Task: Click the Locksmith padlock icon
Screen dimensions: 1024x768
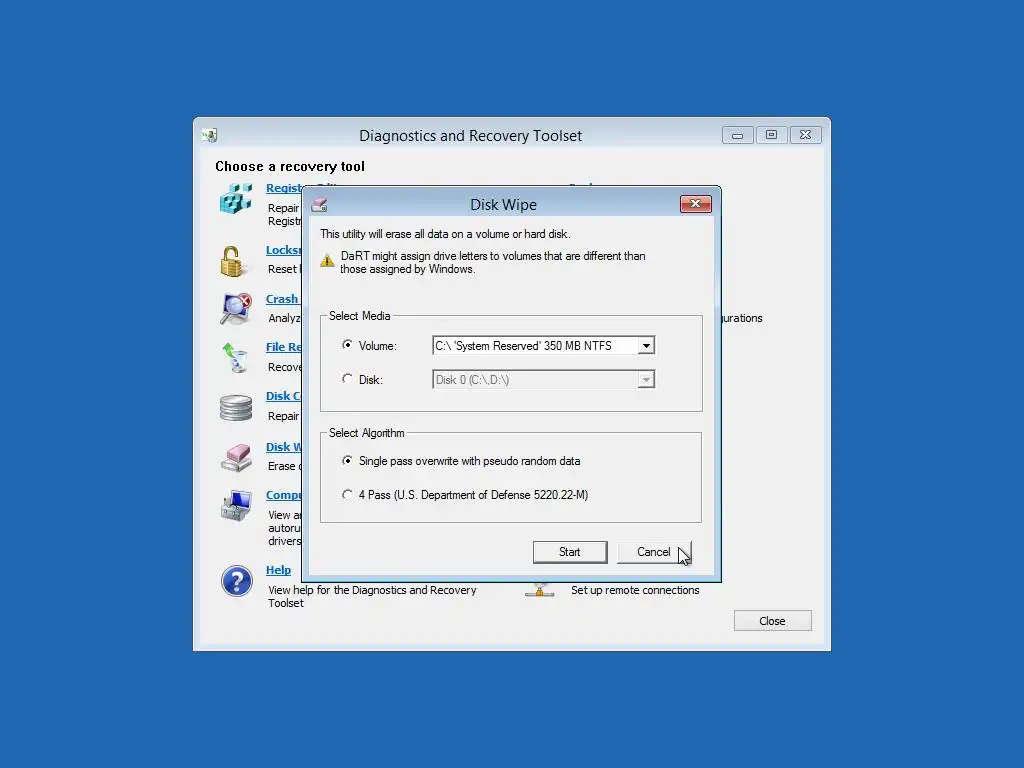Action: pos(232,261)
